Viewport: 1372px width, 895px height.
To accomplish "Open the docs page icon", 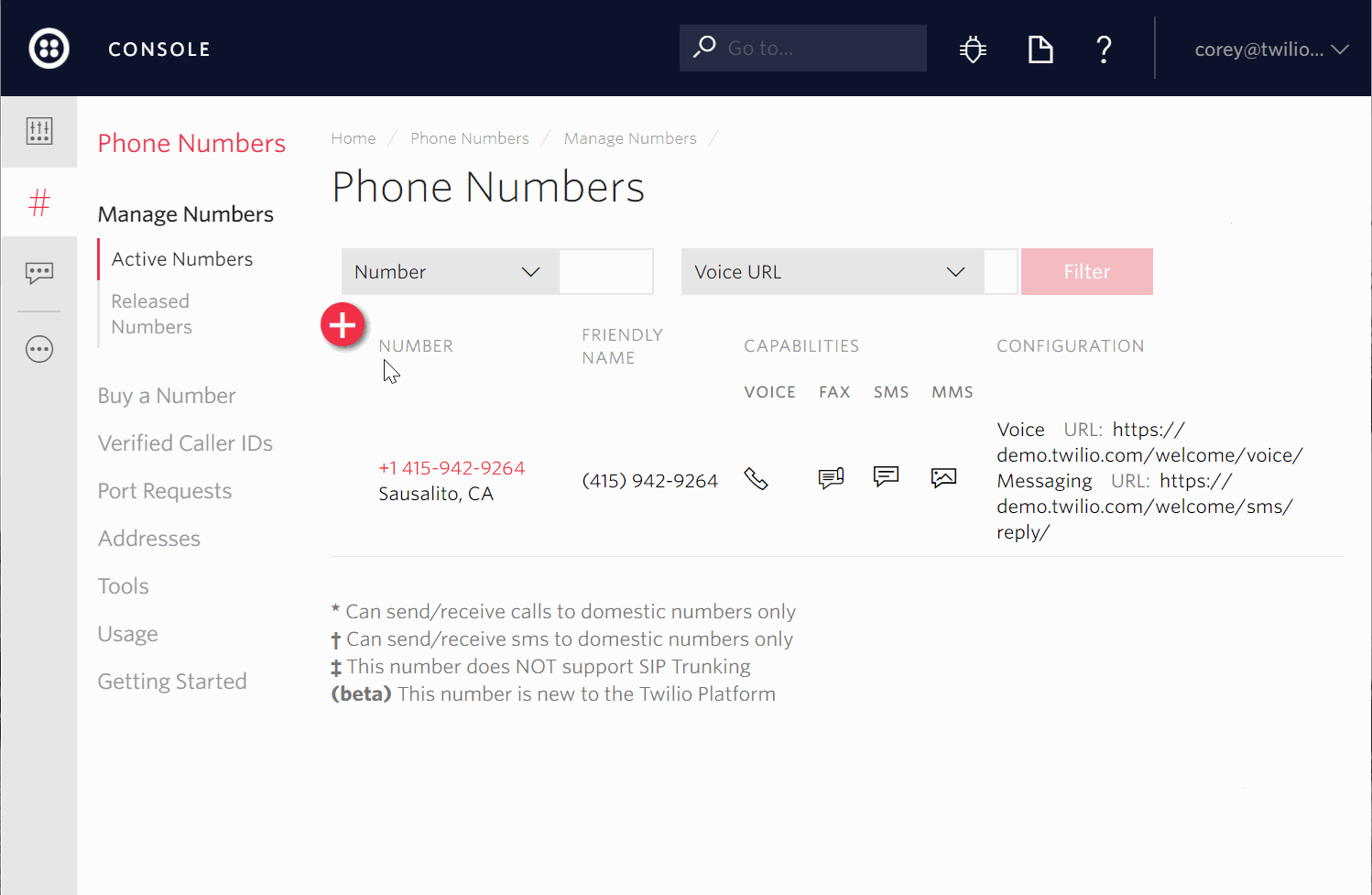I will [1040, 49].
